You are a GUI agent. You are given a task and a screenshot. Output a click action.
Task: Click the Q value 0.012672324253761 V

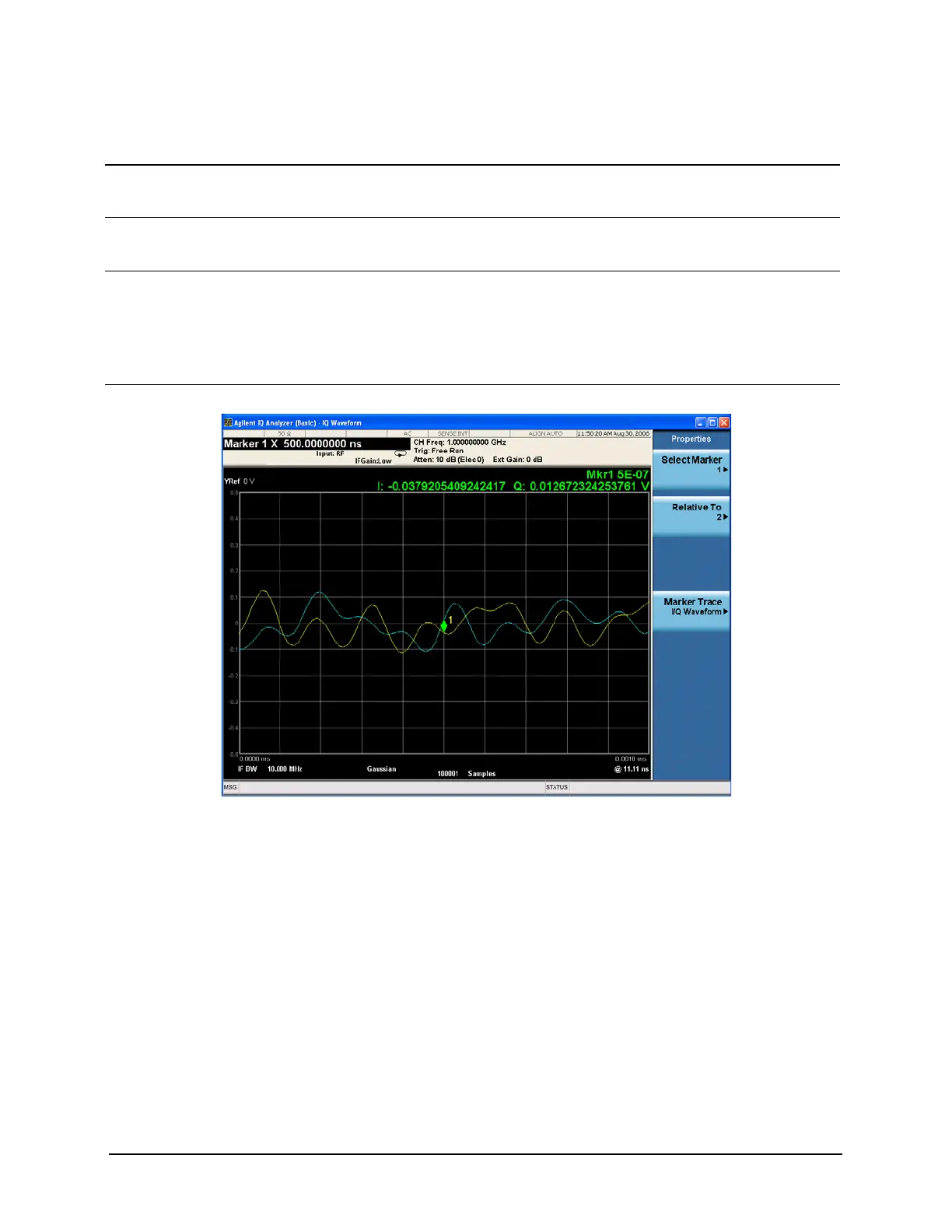click(581, 486)
